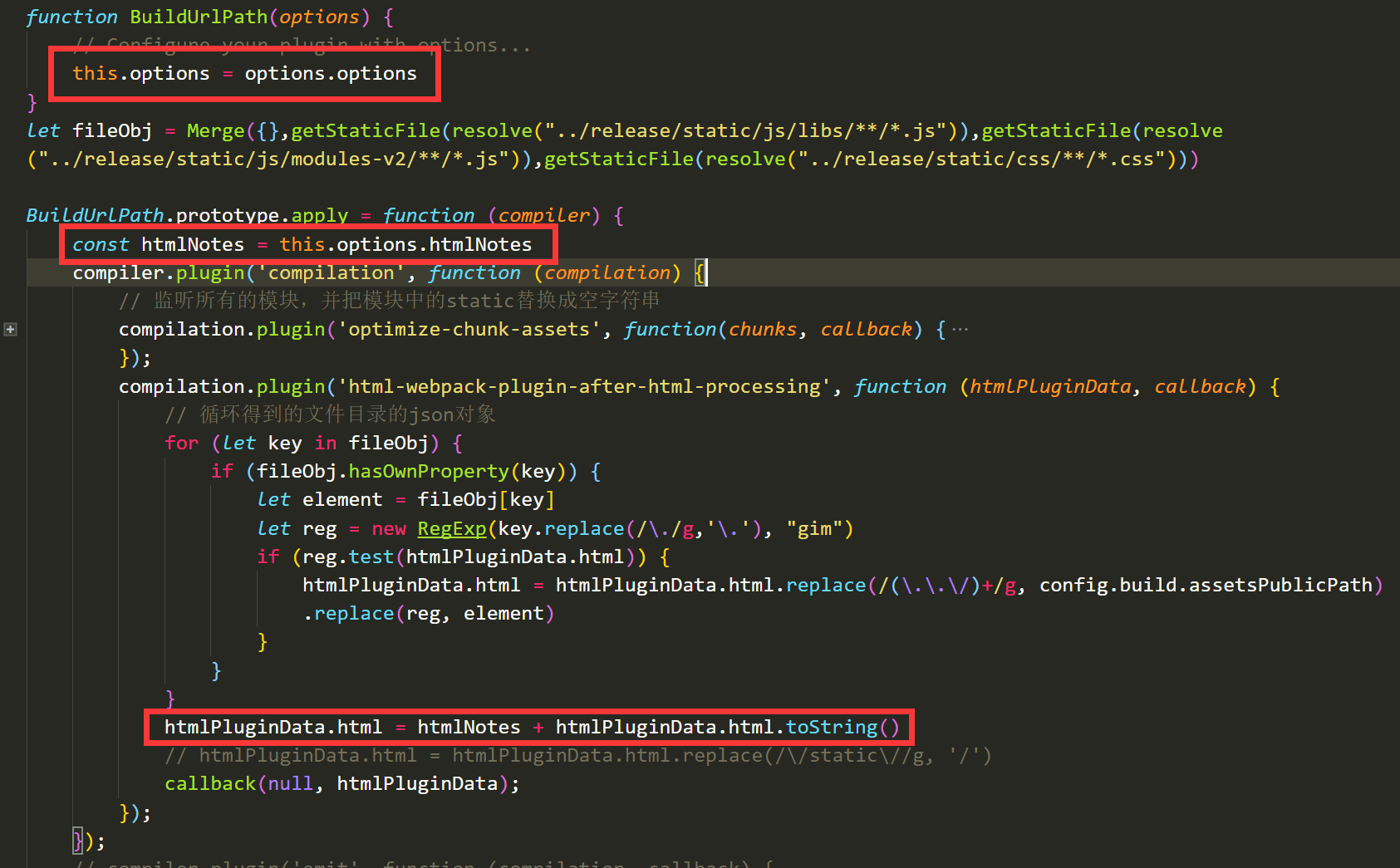Screen dimensions: 1400x868
Task: Click the prototype keyword
Action: pyautogui.click(x=227, y=215)
